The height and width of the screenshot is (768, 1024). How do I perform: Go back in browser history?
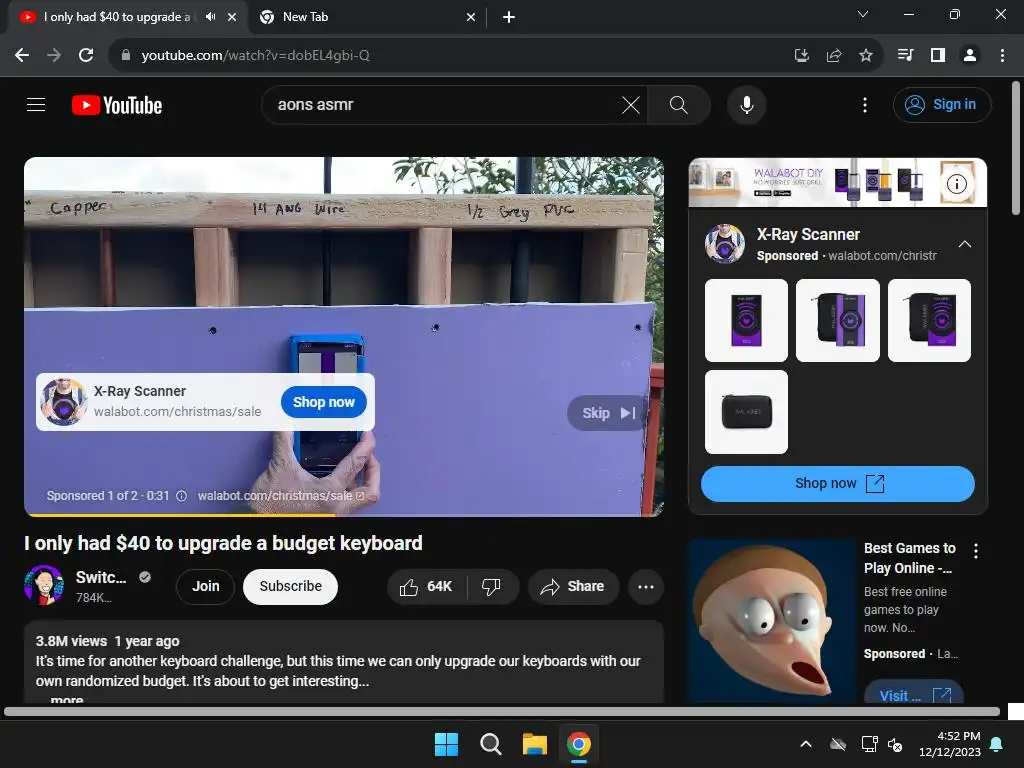(x=22, y=55)
